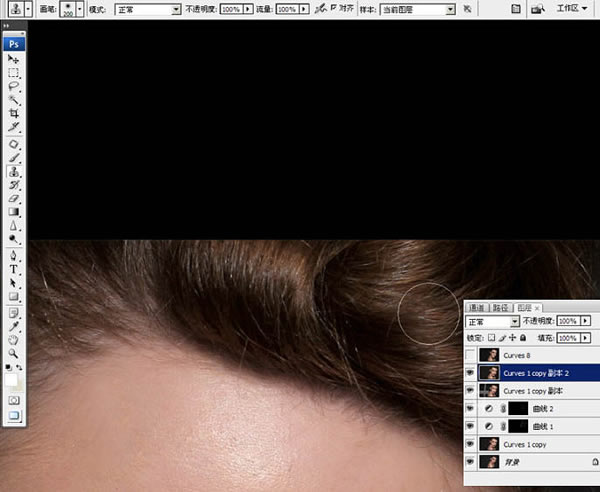600x492 pixels.
Task: Select the Notes tool
Action: point(13,313)
